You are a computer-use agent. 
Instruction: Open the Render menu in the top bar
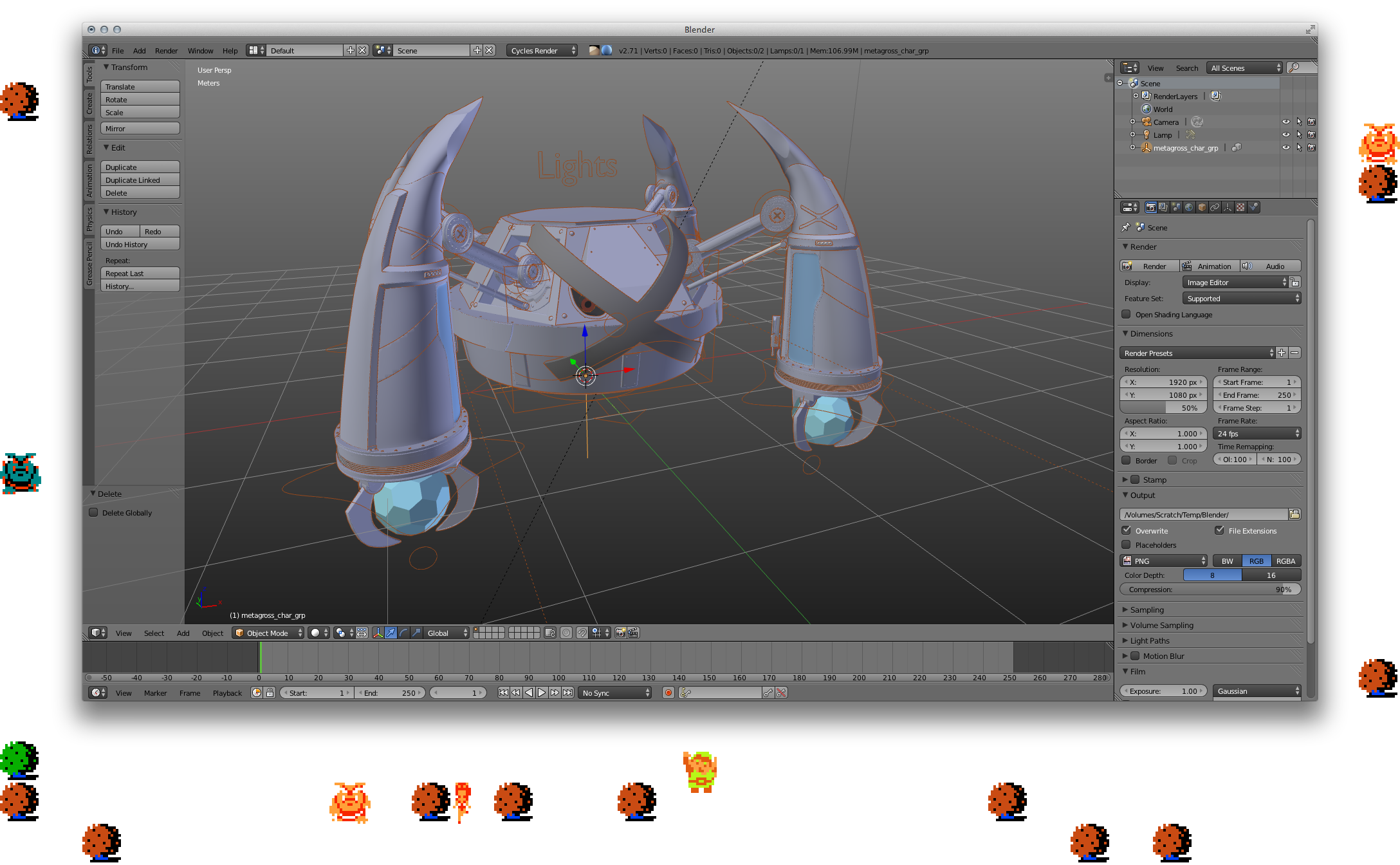click(166, 50)
